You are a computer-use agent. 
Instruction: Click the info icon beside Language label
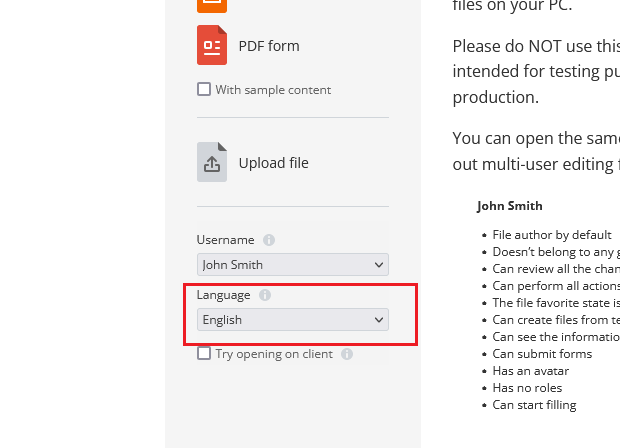[x=264, y=295]
